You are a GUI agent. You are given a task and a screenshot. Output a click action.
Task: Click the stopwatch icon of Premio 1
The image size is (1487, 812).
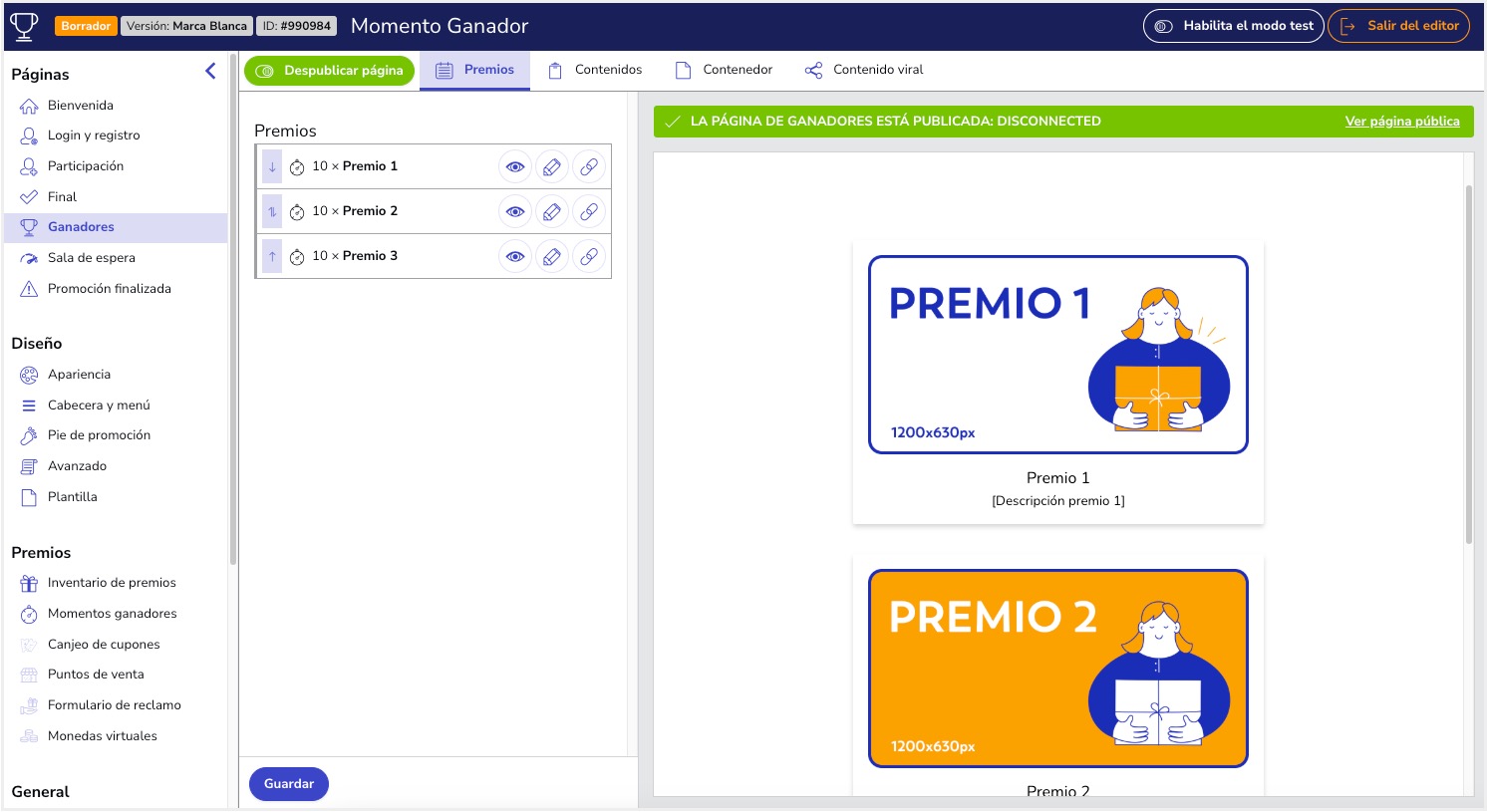click(x=297, y=167)
